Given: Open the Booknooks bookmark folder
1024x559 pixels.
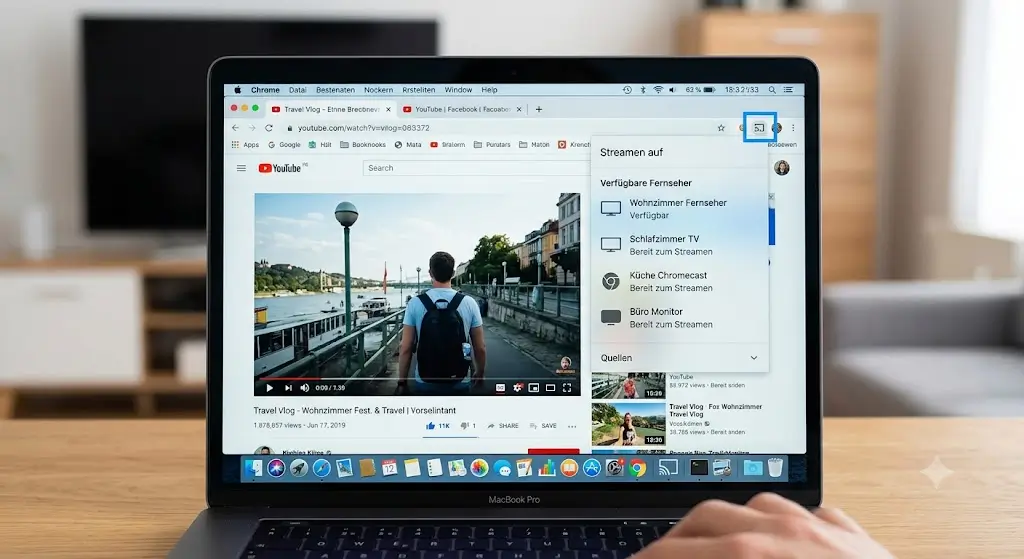Looking at the screenshot, I should click(x=362, y=145).
